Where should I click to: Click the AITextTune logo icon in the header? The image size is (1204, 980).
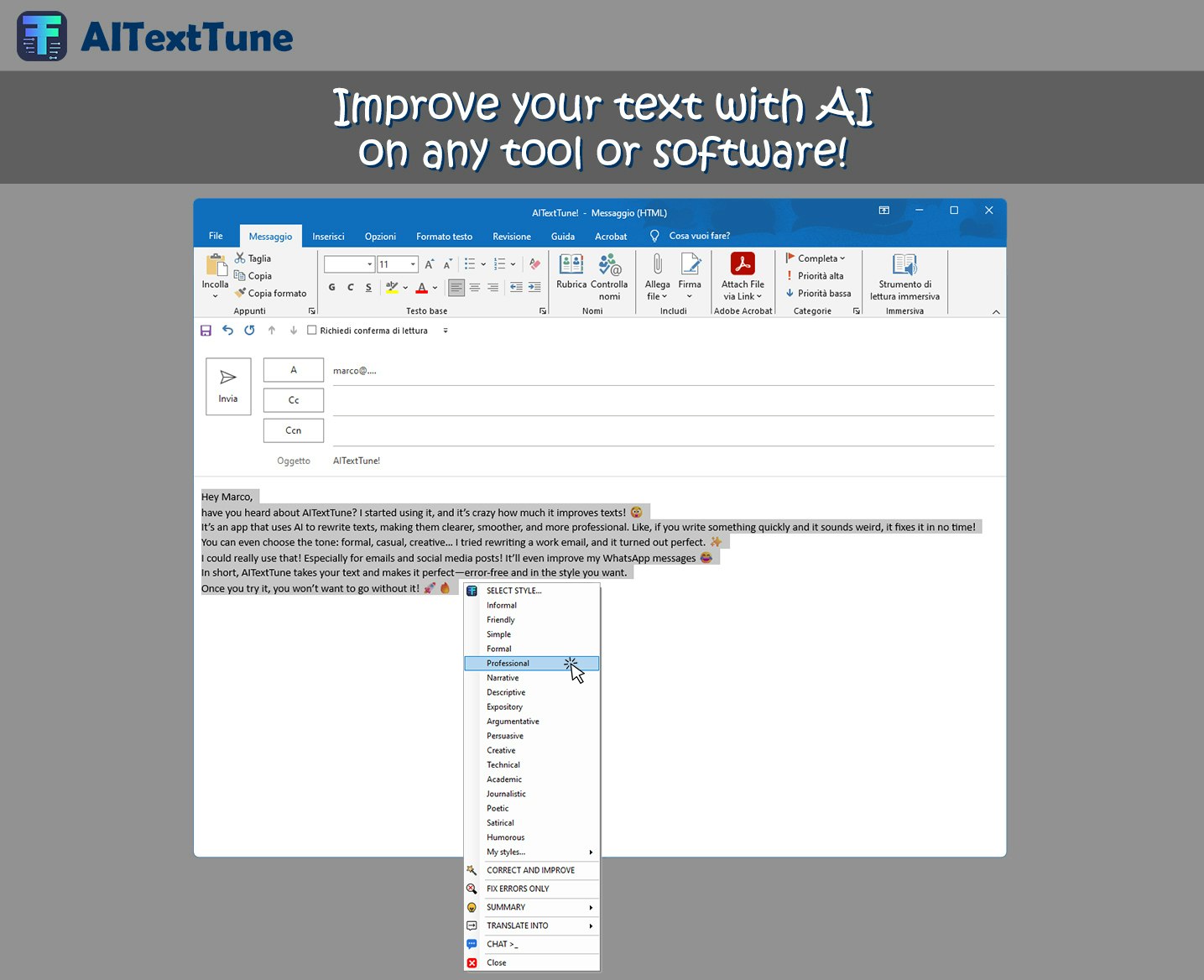(x=42, y=36)
